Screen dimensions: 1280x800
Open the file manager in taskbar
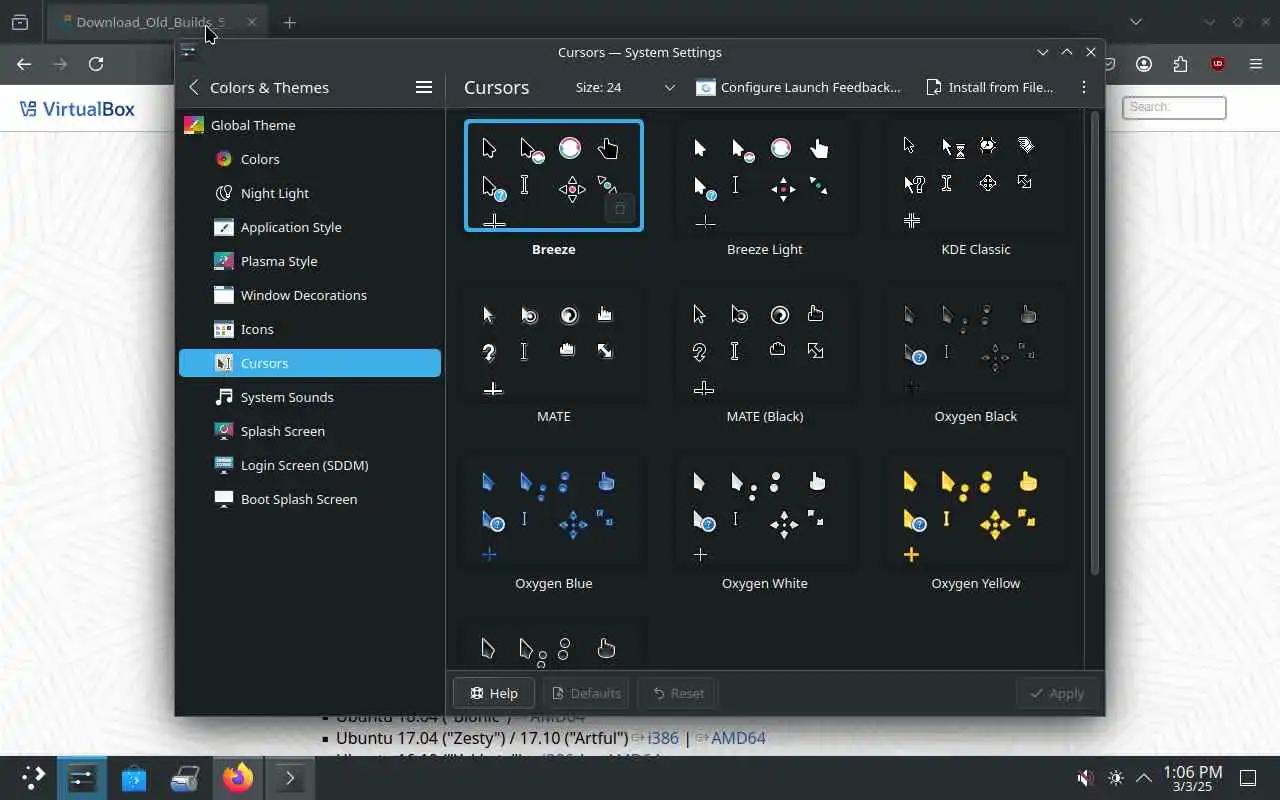click(x=186, y=778)
